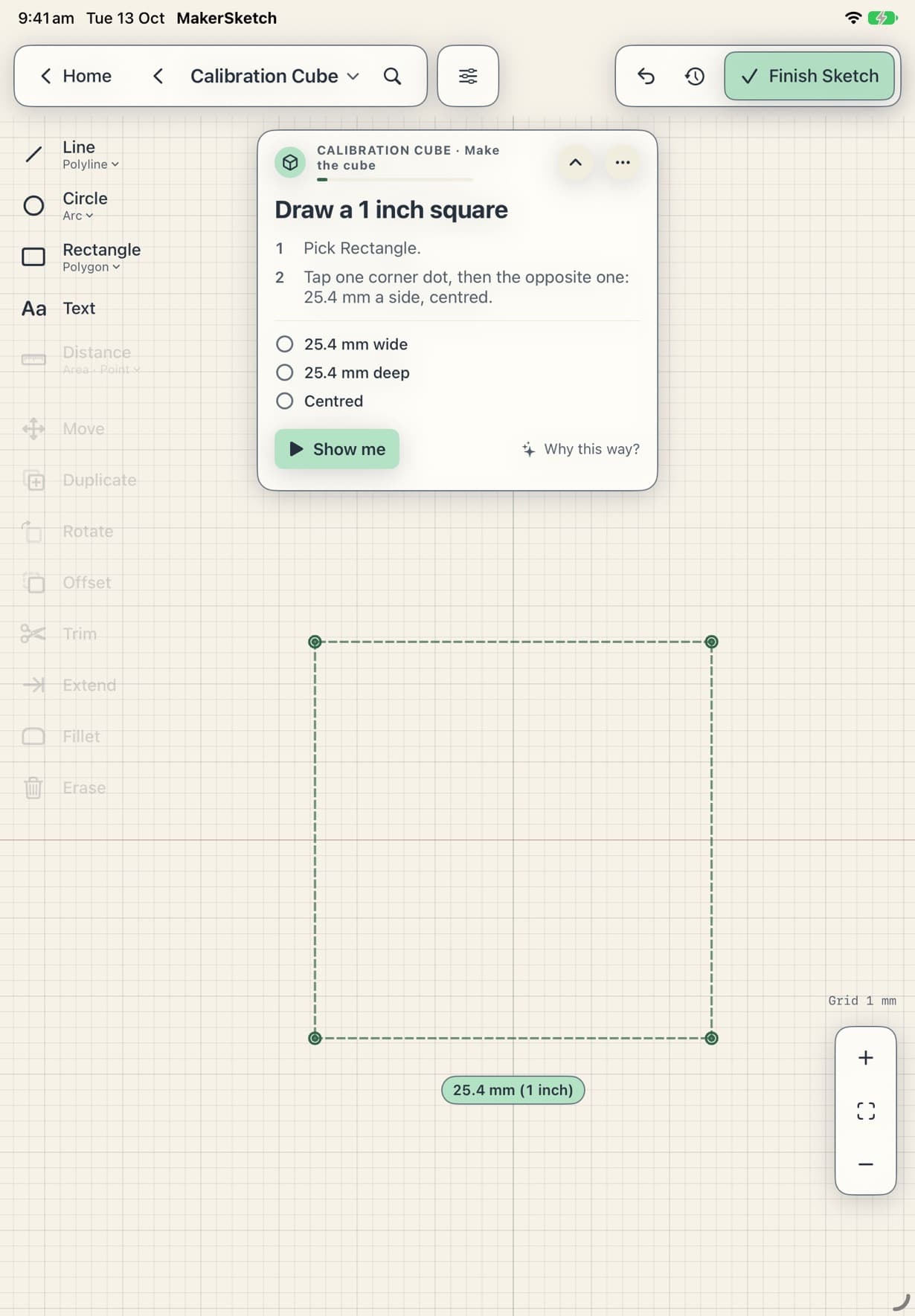
Task: Check the 25.4 mm wide item
Action: (x=284, y=344)
